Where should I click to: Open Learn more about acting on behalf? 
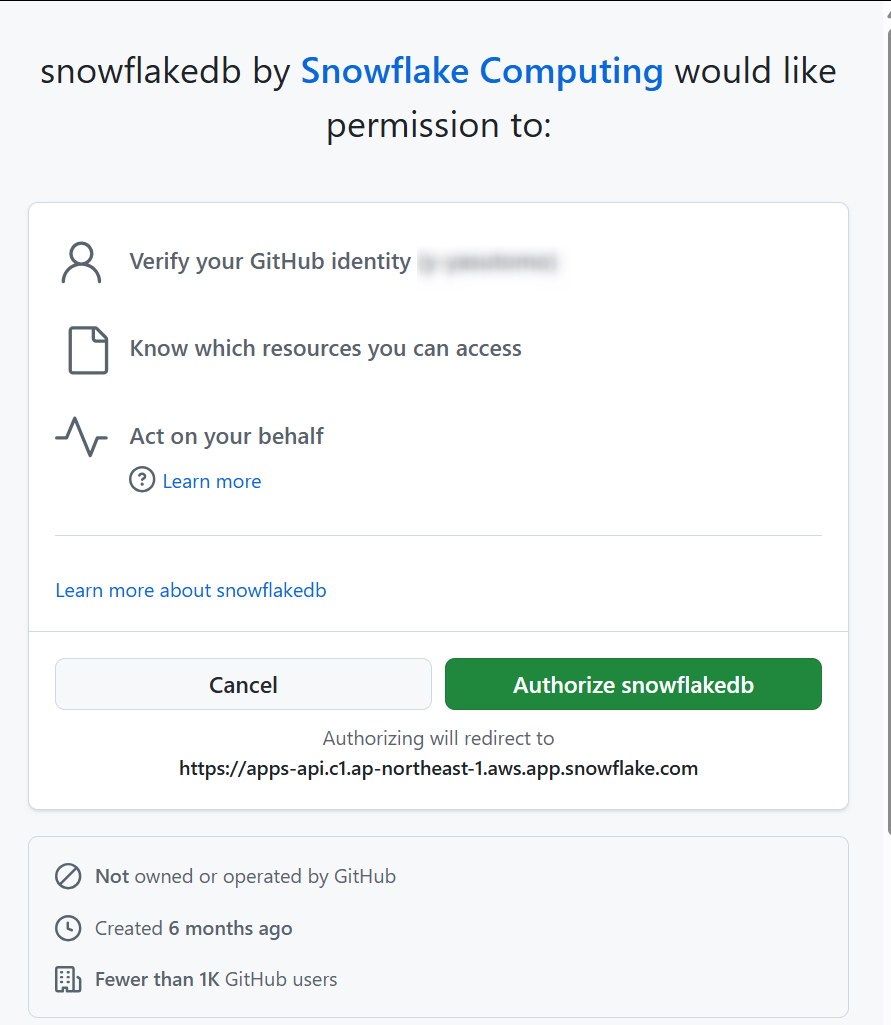[x=212, y=481]
